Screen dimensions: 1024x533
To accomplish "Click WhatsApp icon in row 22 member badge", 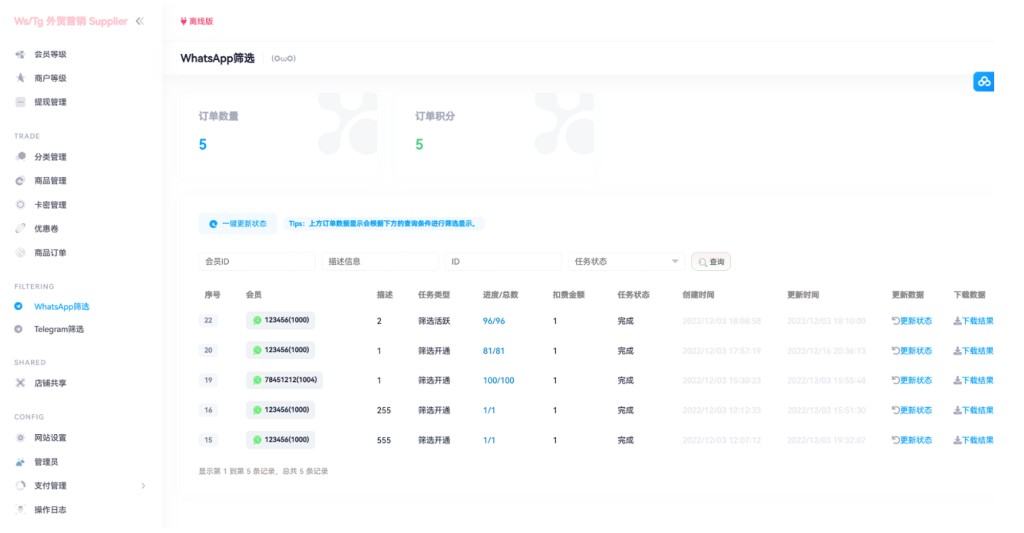I will pyautogui.click(x=257, y=320).
